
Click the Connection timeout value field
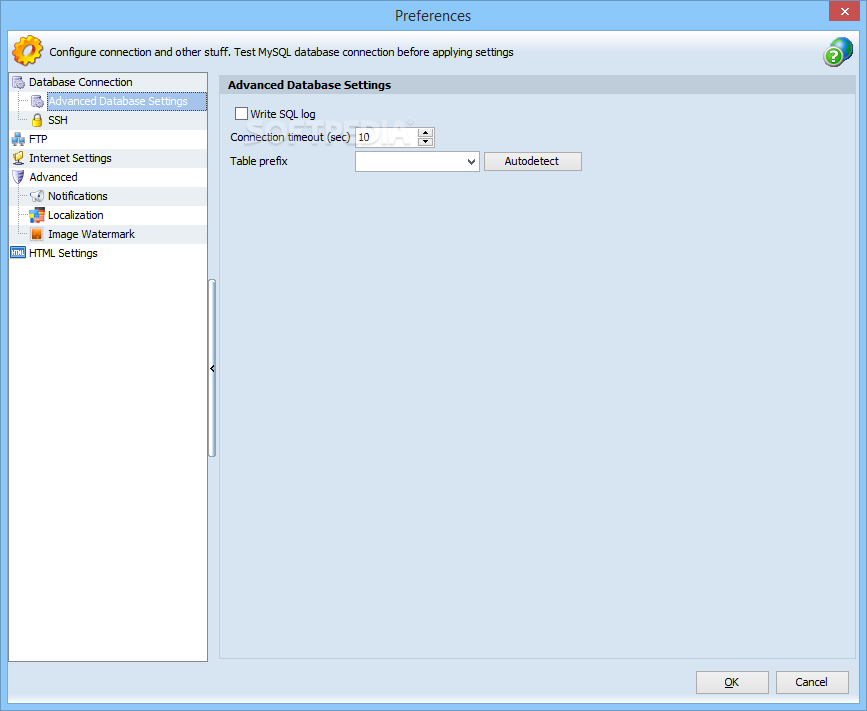point(387,137)
